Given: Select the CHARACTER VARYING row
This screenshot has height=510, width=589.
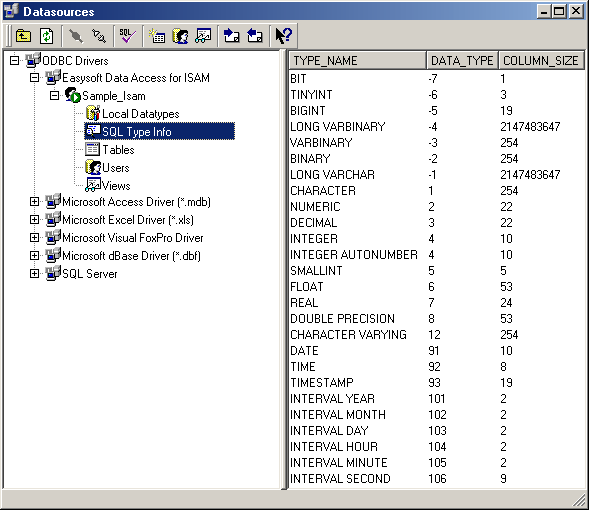Looking at the screenshot, I should [436, 335].
